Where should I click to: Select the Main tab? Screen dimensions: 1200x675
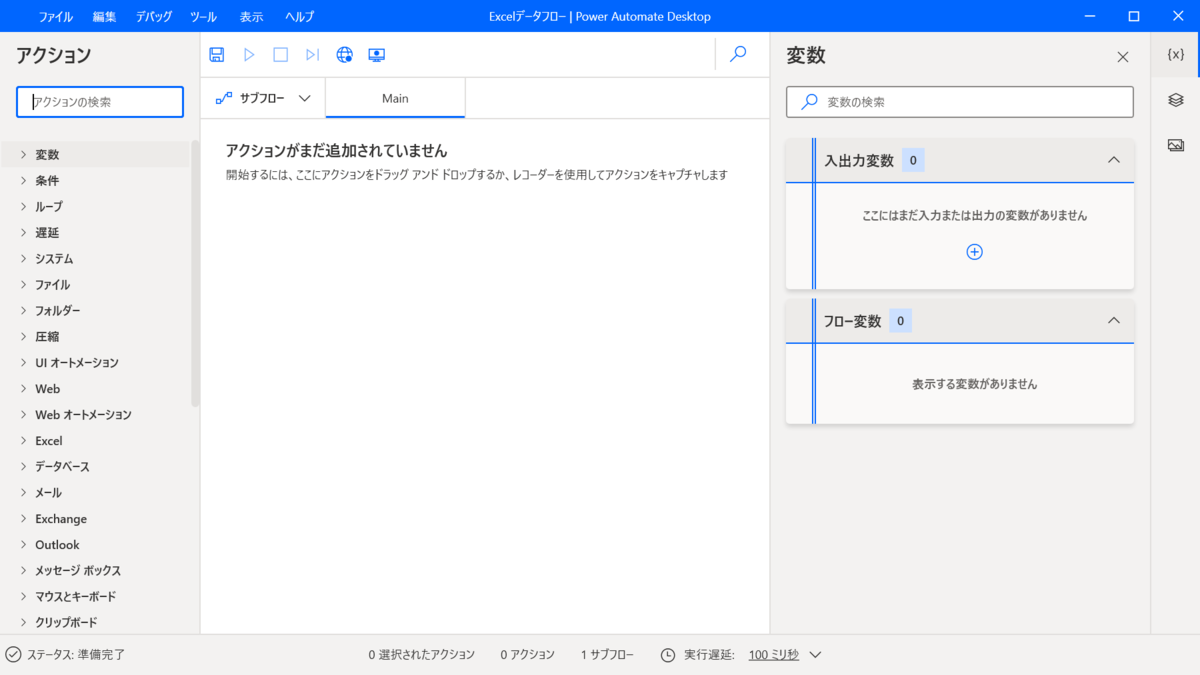point(395,98)
